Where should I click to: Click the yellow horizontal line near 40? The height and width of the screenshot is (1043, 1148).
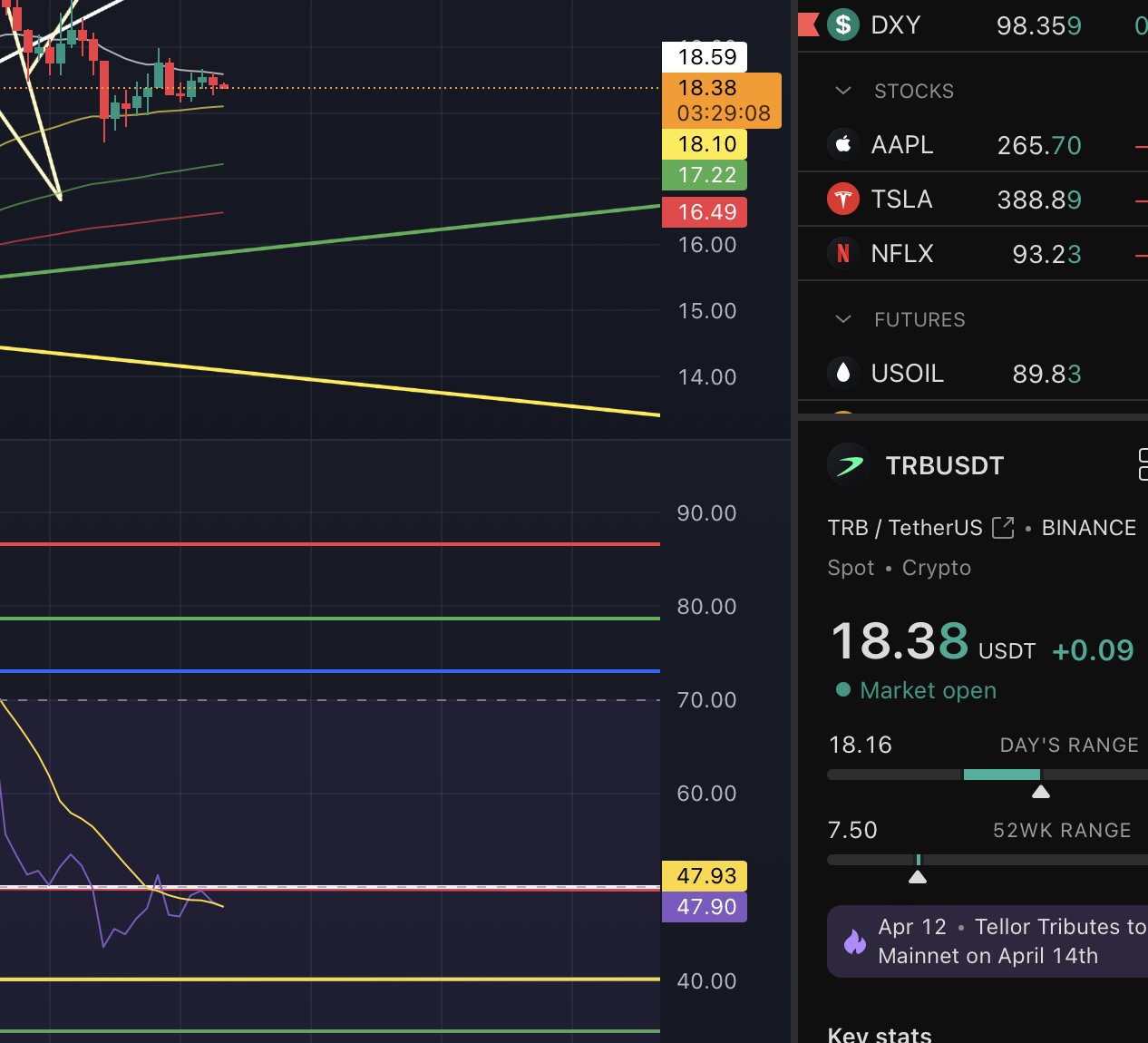(x=330, y=980)
